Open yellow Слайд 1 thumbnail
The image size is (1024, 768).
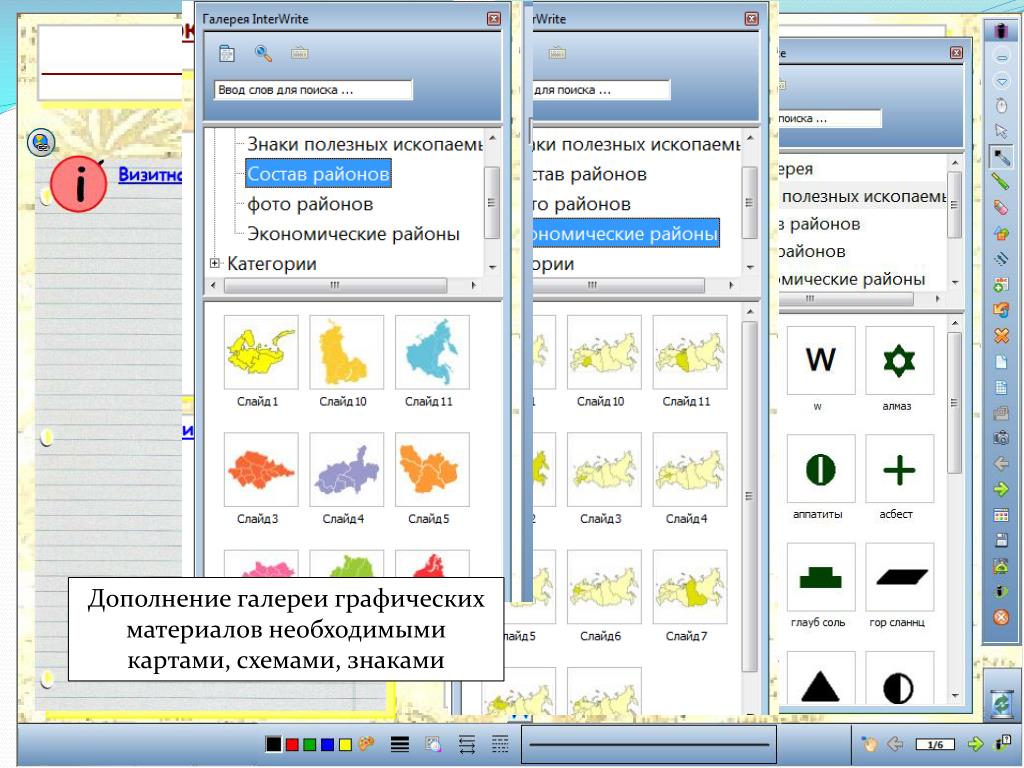[261, 352]
